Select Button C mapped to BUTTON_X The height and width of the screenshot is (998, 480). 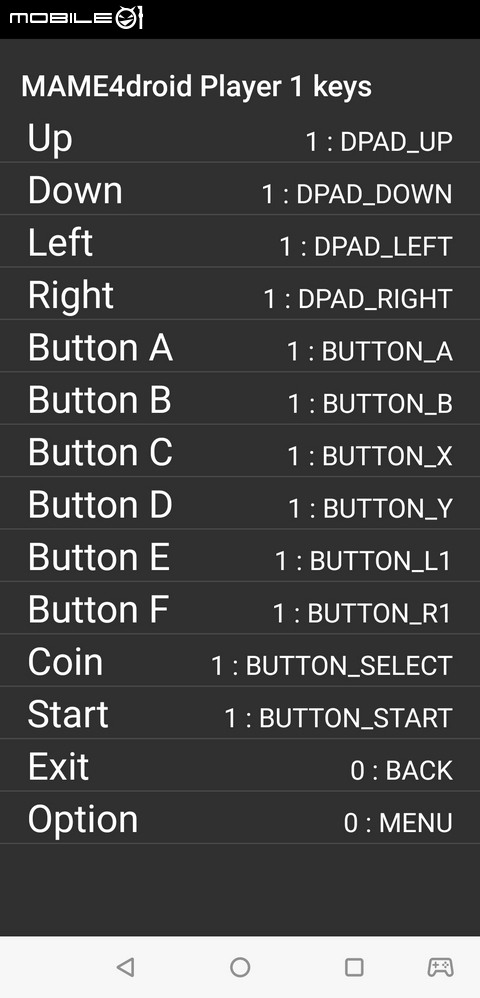[x=240, y=451]
